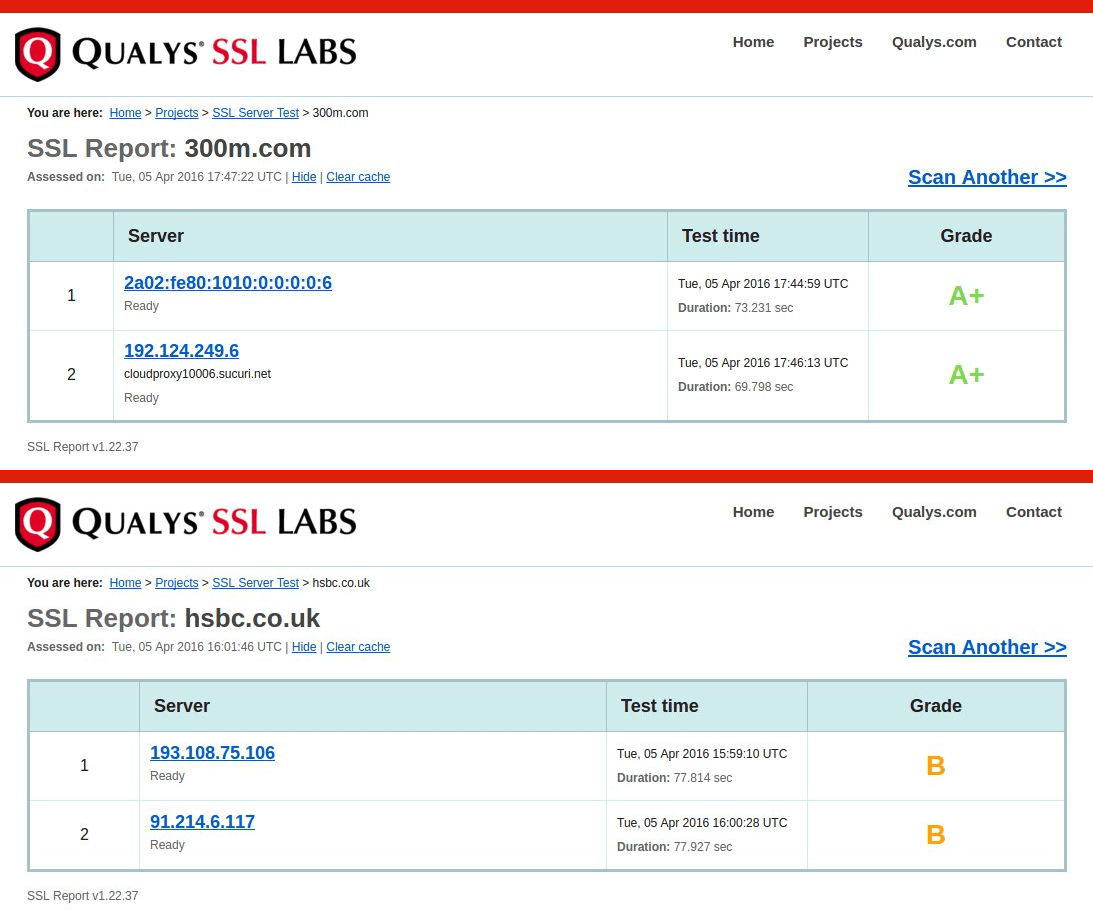Click 'Ready' status under 91.214.6.117
1093x920 pixels.
(x=167, y=845)
